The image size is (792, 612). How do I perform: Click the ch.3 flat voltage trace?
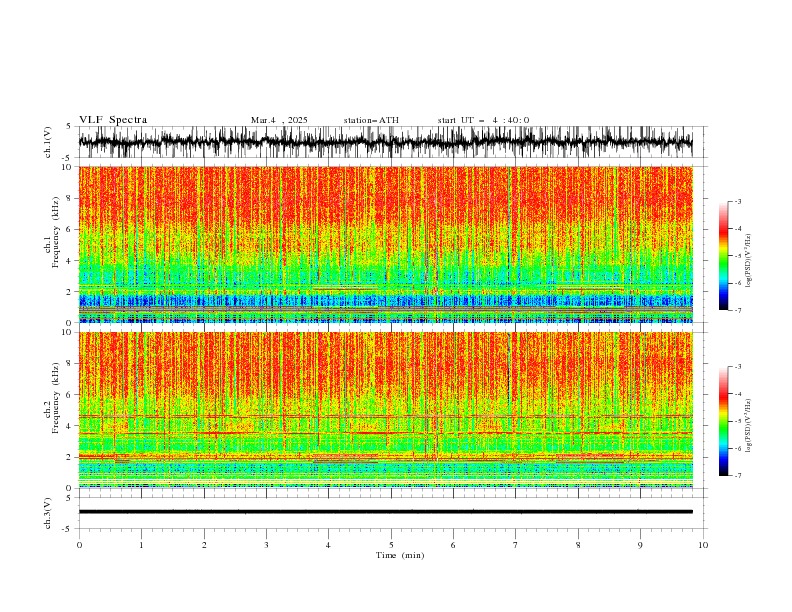click(x=385, y=512)
